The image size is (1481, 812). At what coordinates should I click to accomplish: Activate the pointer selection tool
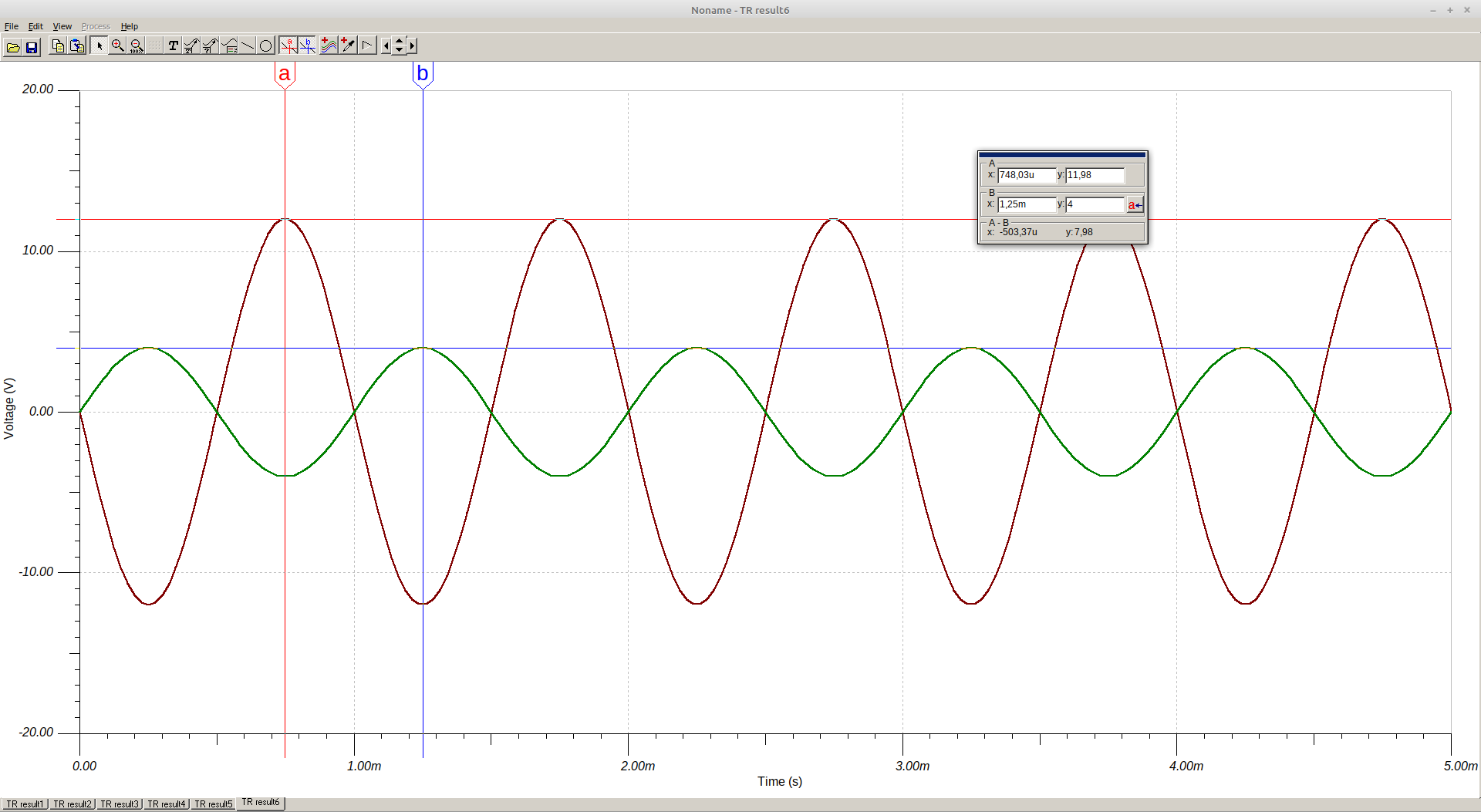99,46
